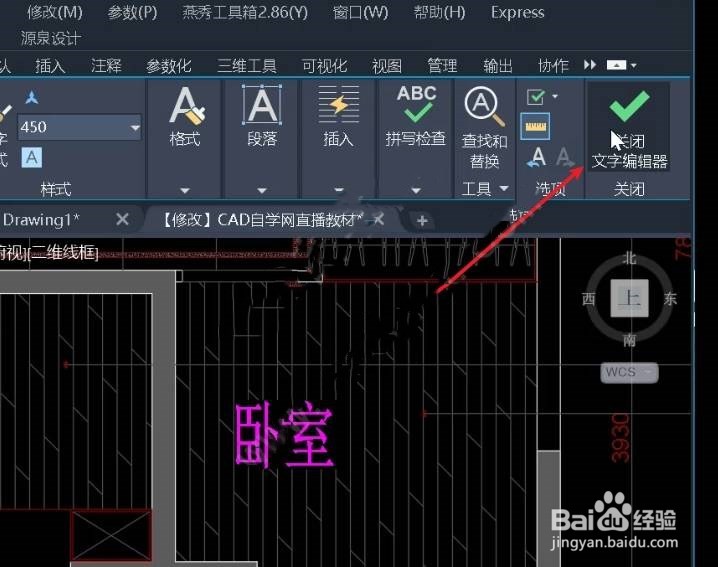Screen dimensions: 718x567
Task: Open the 窗口(W) menu
Action: pos(360,12)
